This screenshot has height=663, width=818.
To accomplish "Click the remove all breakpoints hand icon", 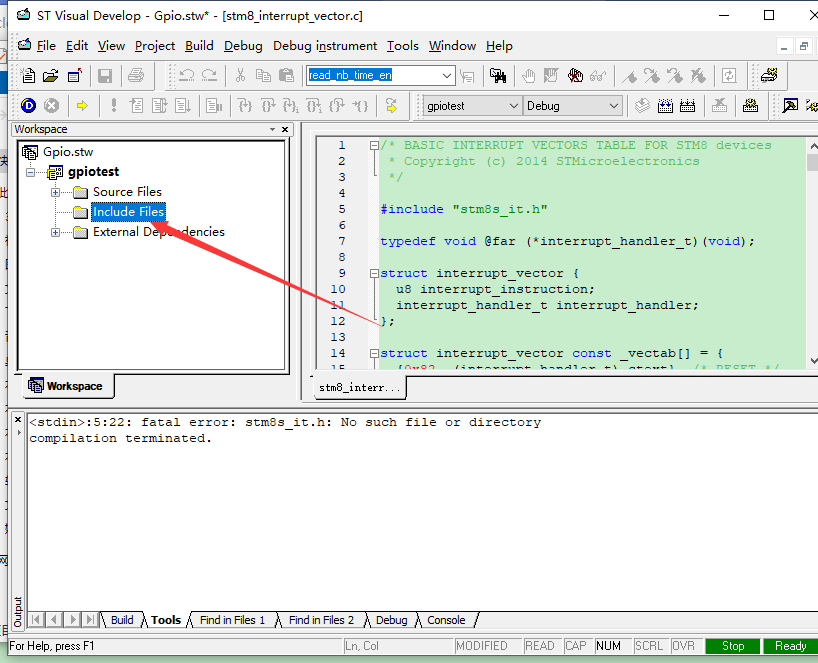I will coord(575,76).
